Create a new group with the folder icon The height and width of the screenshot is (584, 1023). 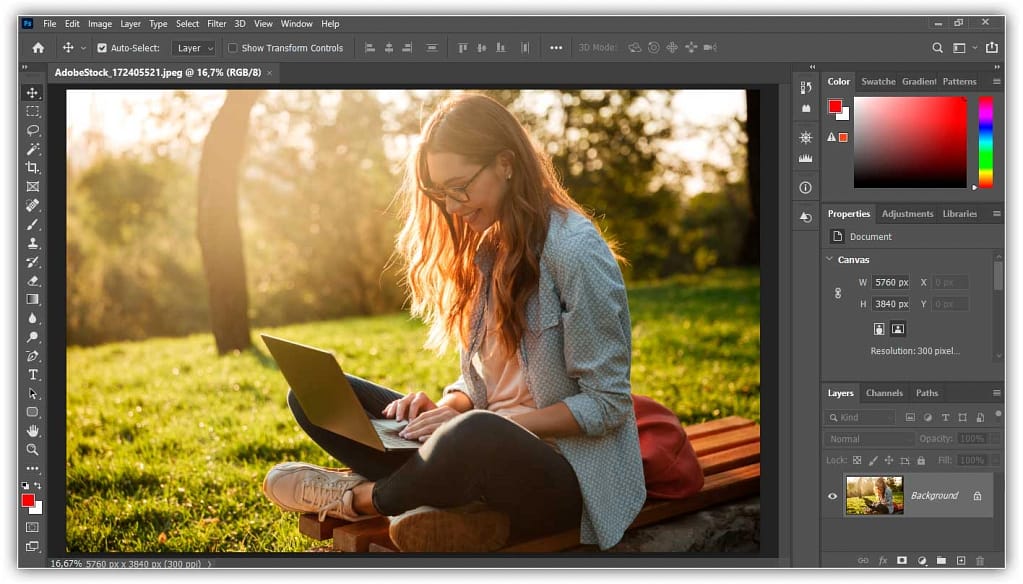coord(941,561)
